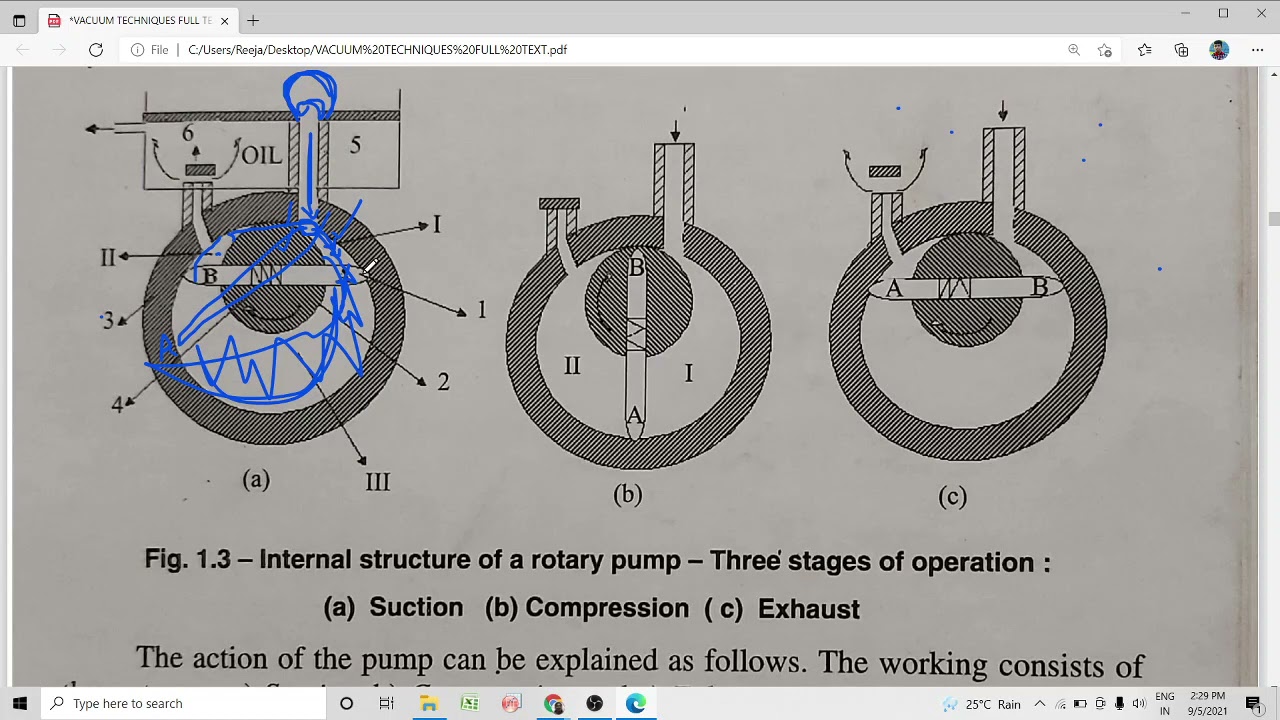
Task: Refresh the PDF page
Action: [96, 50]
